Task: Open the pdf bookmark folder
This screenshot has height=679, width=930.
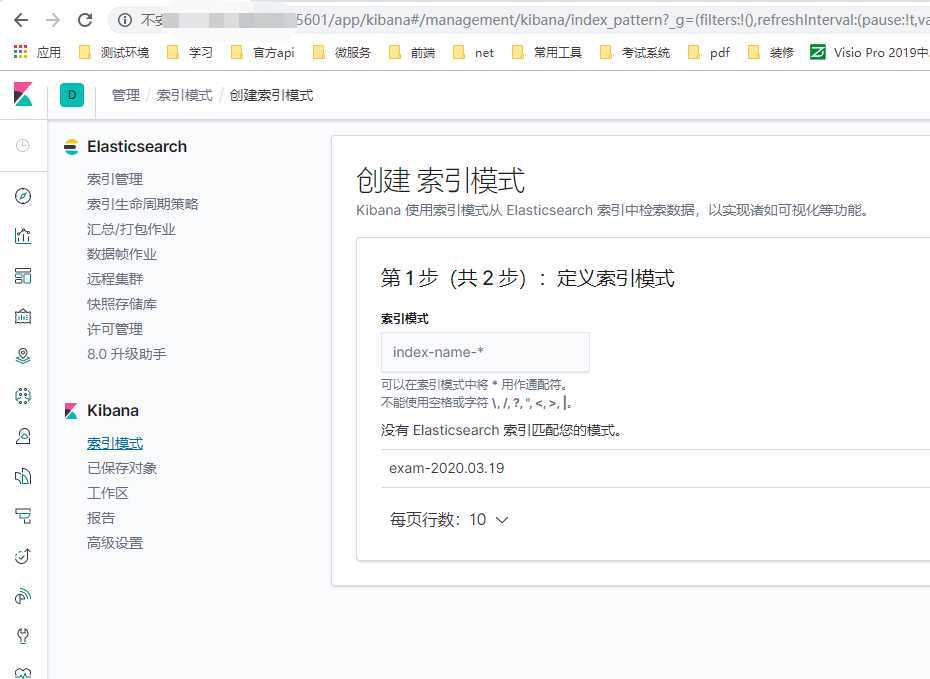Action: [x=709, y=52]
